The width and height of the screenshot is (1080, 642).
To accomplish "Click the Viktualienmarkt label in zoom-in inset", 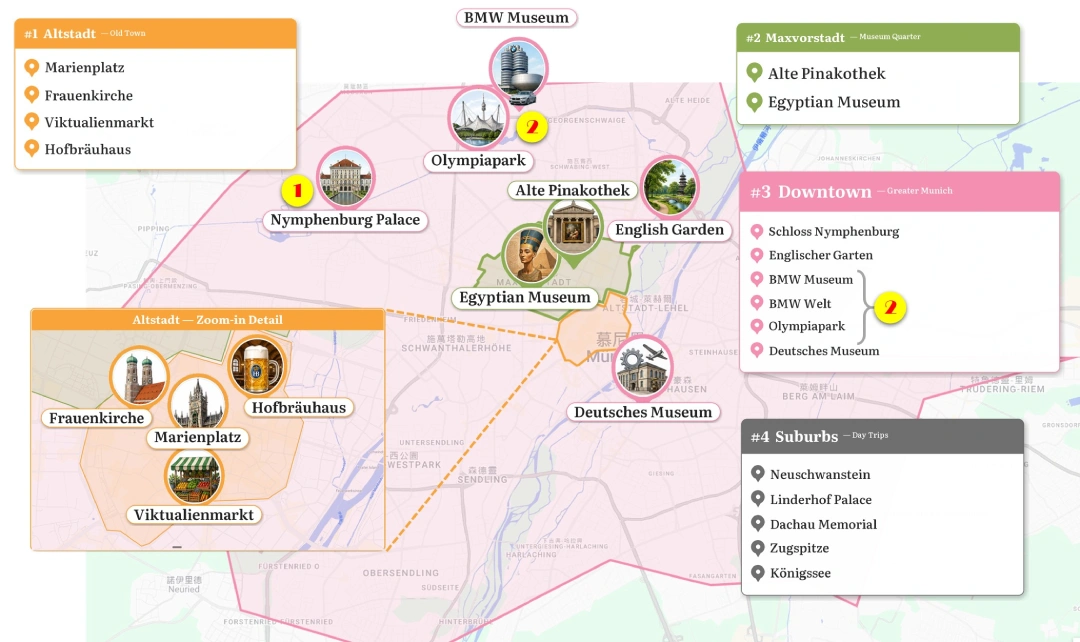I will pyautogui.click(x=194, y=515).
